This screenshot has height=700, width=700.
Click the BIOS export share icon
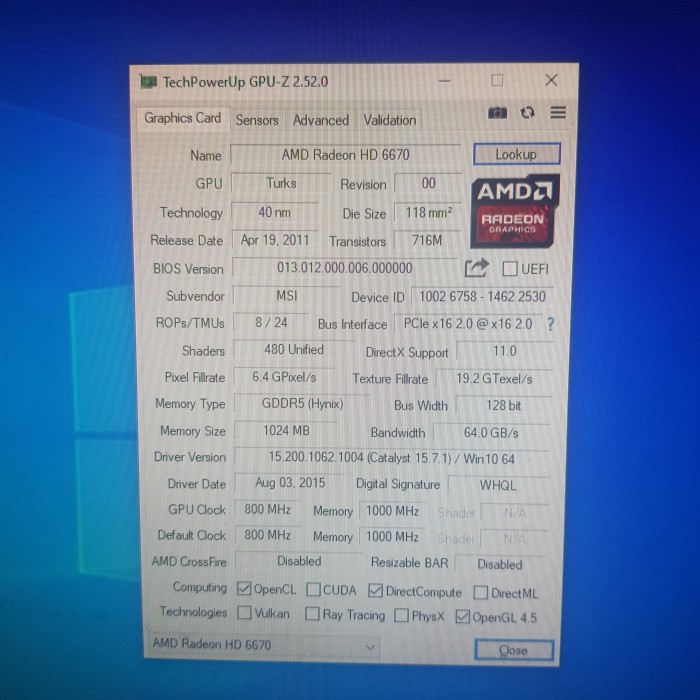(x=476, y=268)
